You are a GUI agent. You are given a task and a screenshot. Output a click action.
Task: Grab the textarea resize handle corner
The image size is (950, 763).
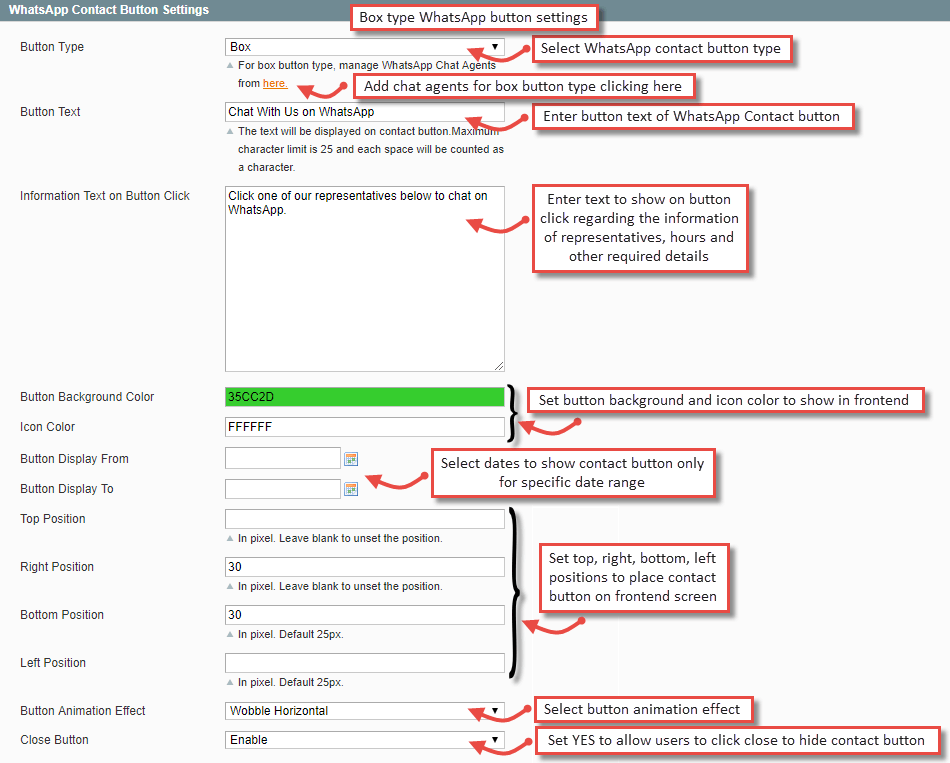tap(499, 365)
